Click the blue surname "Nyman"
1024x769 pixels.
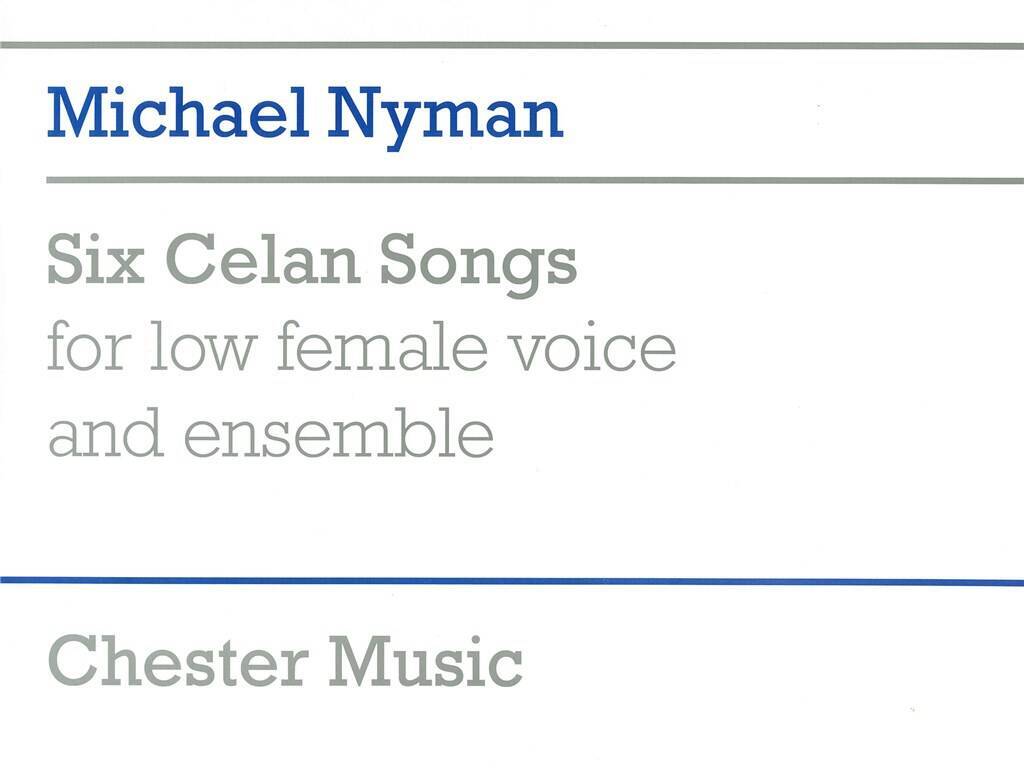tap(445, 117)
